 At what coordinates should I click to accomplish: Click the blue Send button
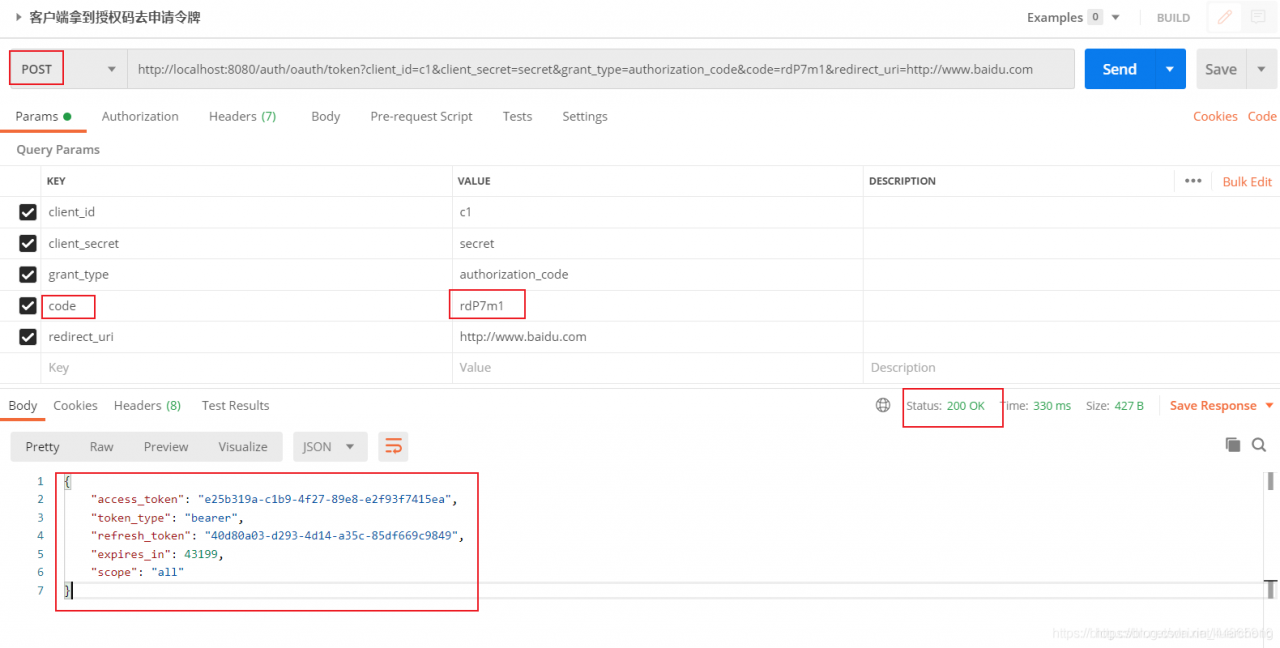pyautogui.click(x=1120, y=69)
